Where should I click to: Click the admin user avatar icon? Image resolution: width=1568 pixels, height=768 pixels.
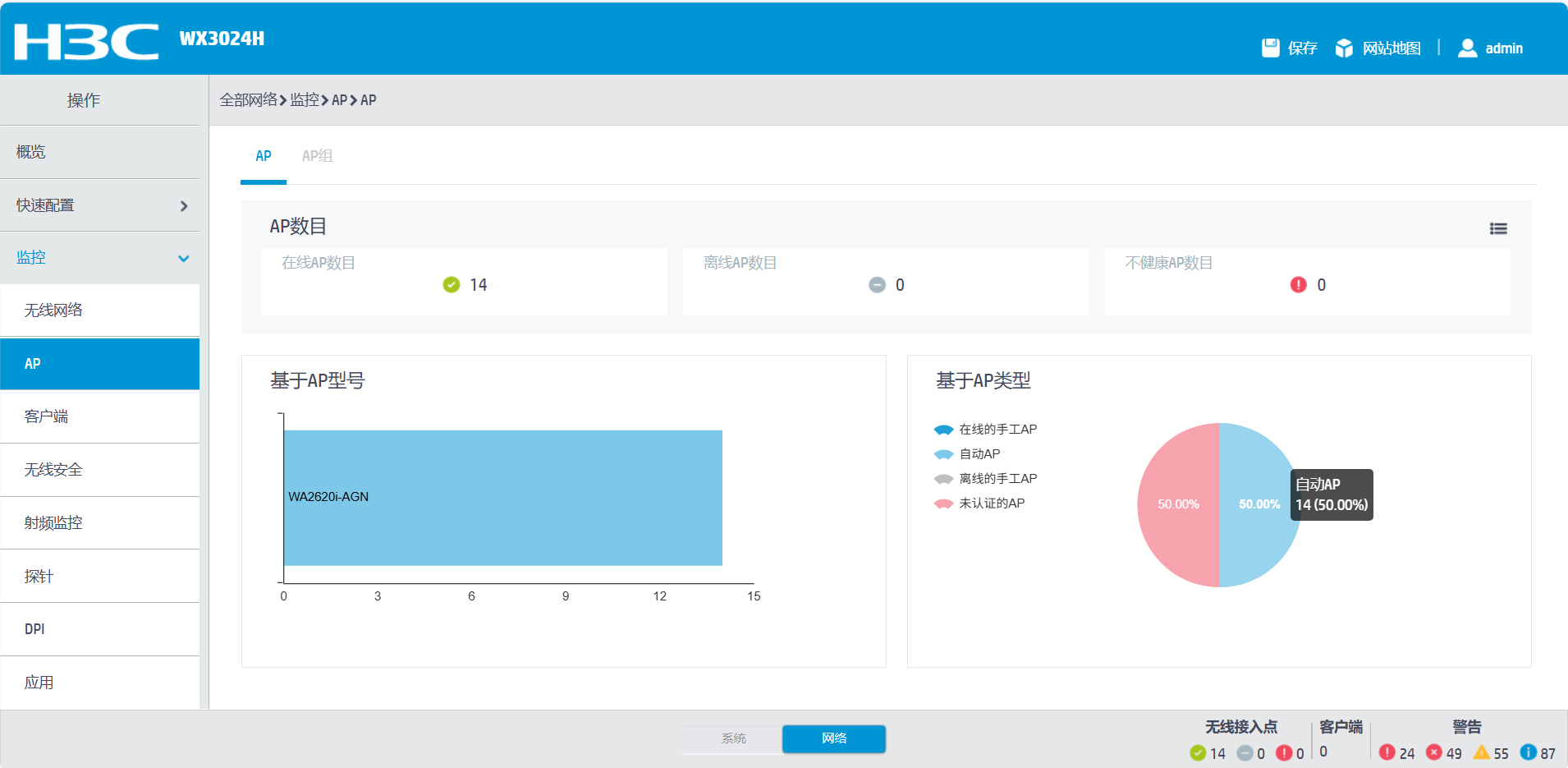click(1467, 48)
